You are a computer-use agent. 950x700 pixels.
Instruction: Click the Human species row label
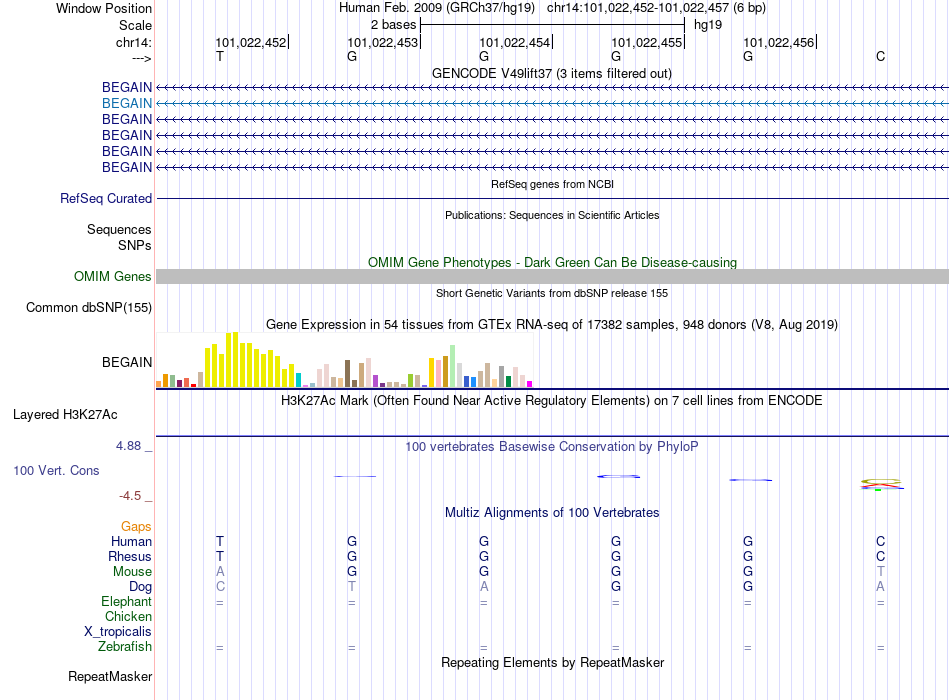click(131, 542)
